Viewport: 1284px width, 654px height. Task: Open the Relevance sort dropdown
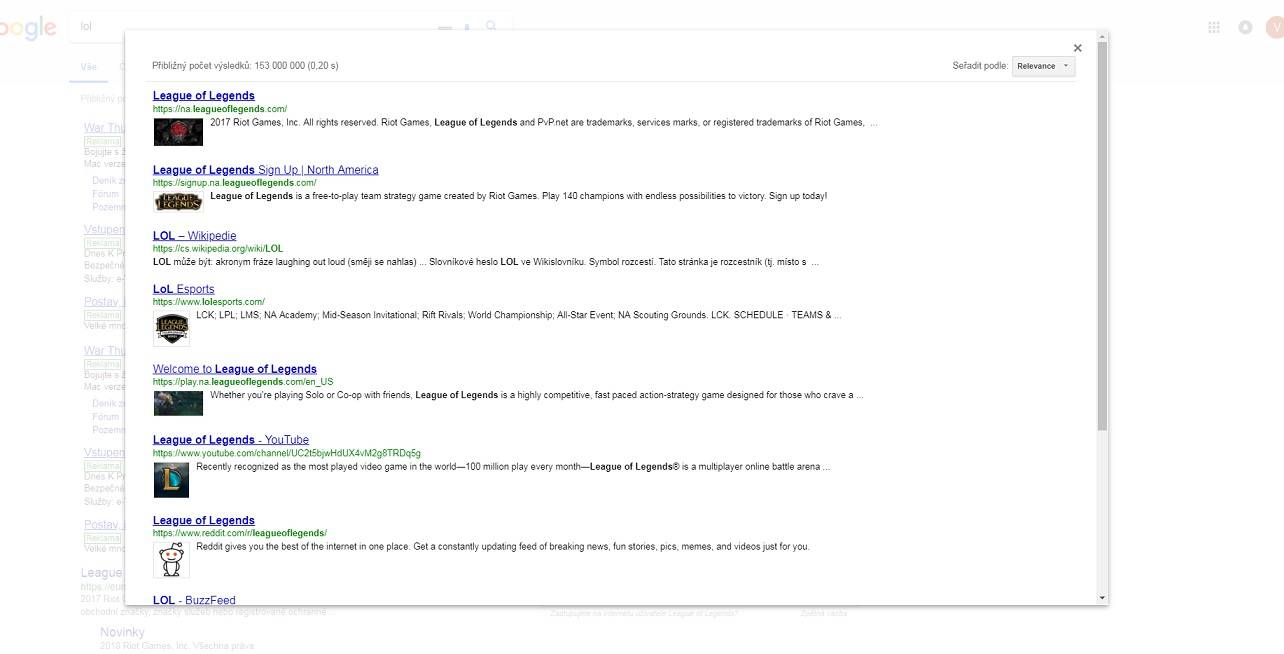pos(1043,66)
